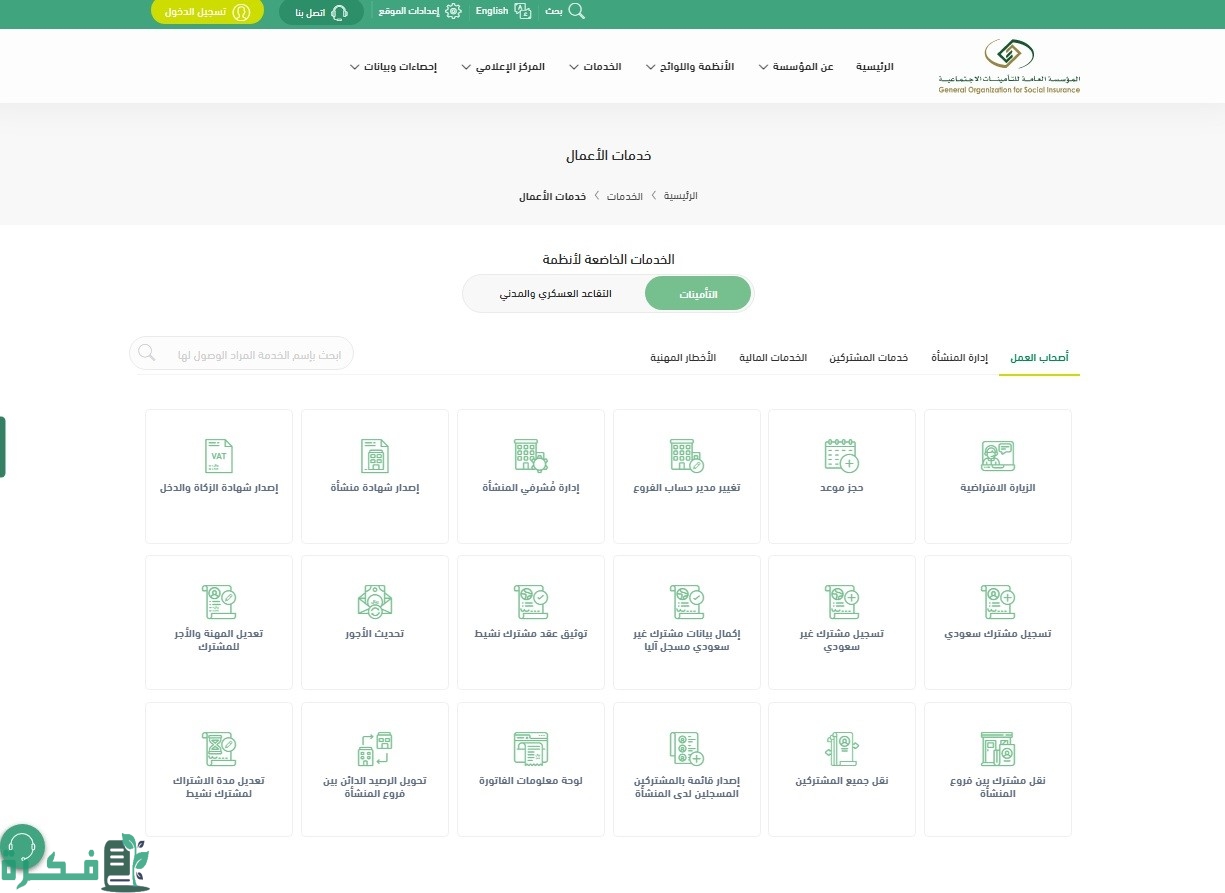This screenshot has height=893, width=1225.
Task: Select the الخدمات المالية tab
Action: point(772,358)
